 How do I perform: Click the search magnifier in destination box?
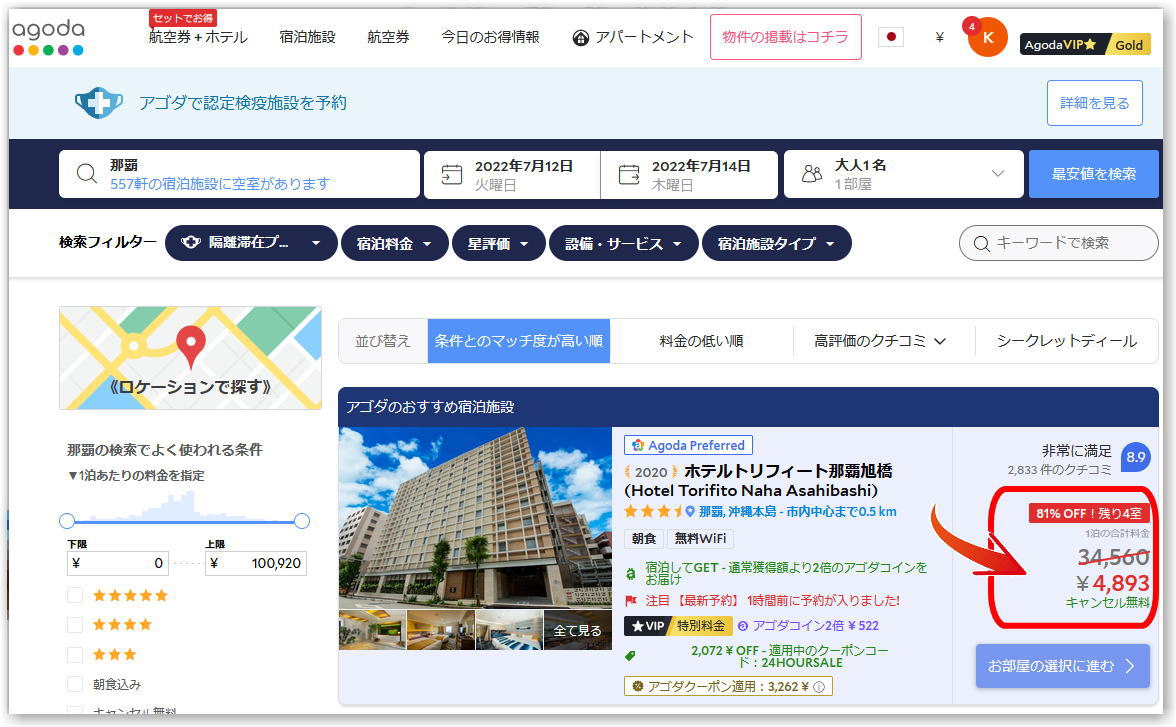click(87, 174)
